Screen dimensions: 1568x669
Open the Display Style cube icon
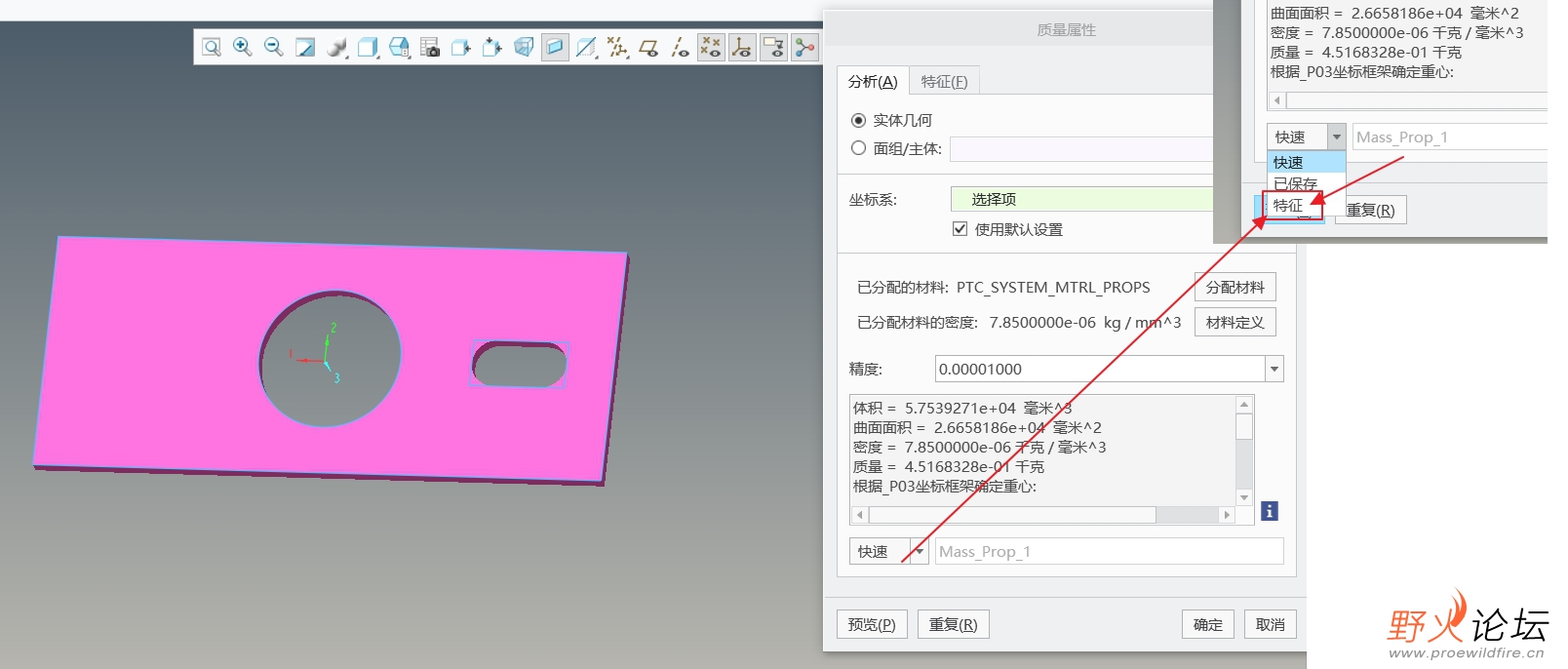(x=368, y=47)
